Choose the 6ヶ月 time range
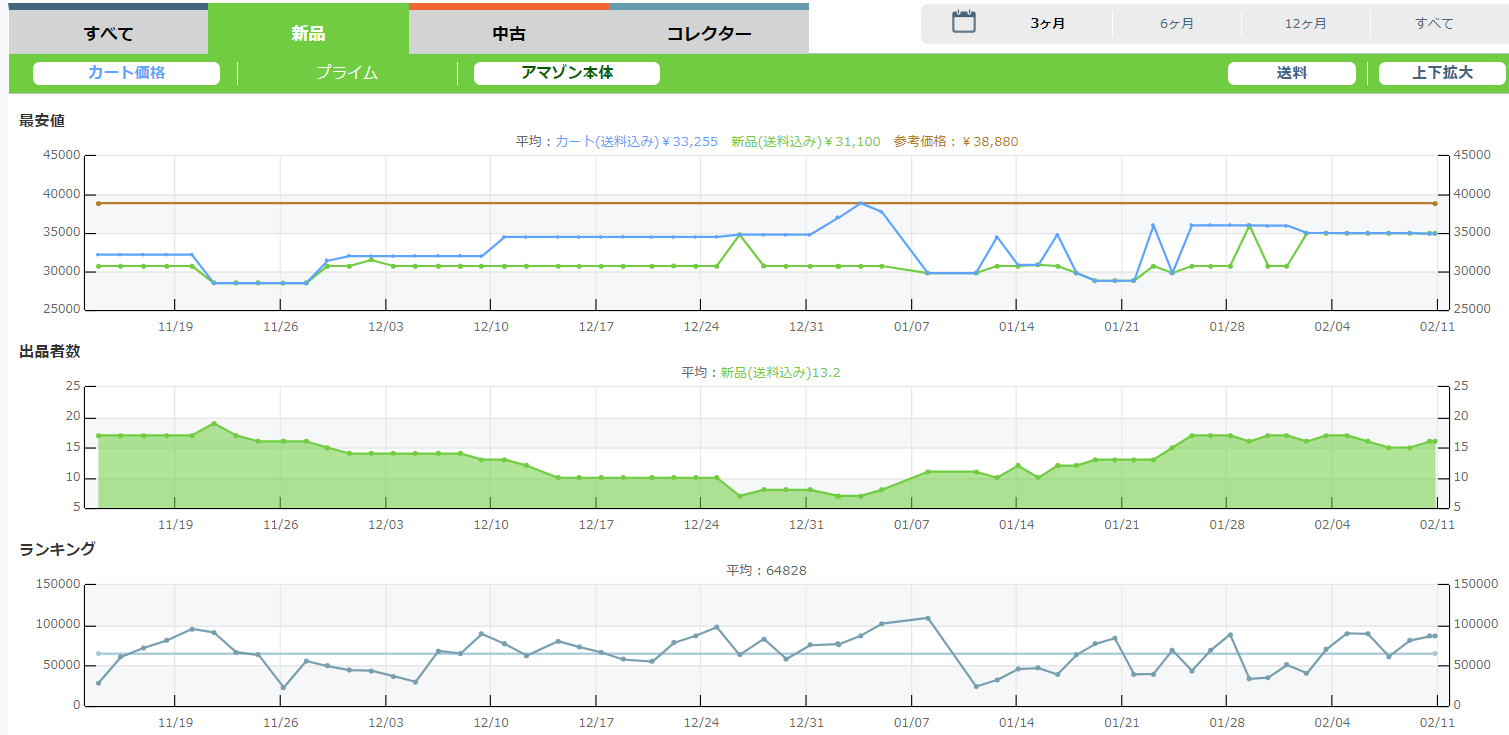The width and height of the screenshot is (1509, 735). 1177,24
